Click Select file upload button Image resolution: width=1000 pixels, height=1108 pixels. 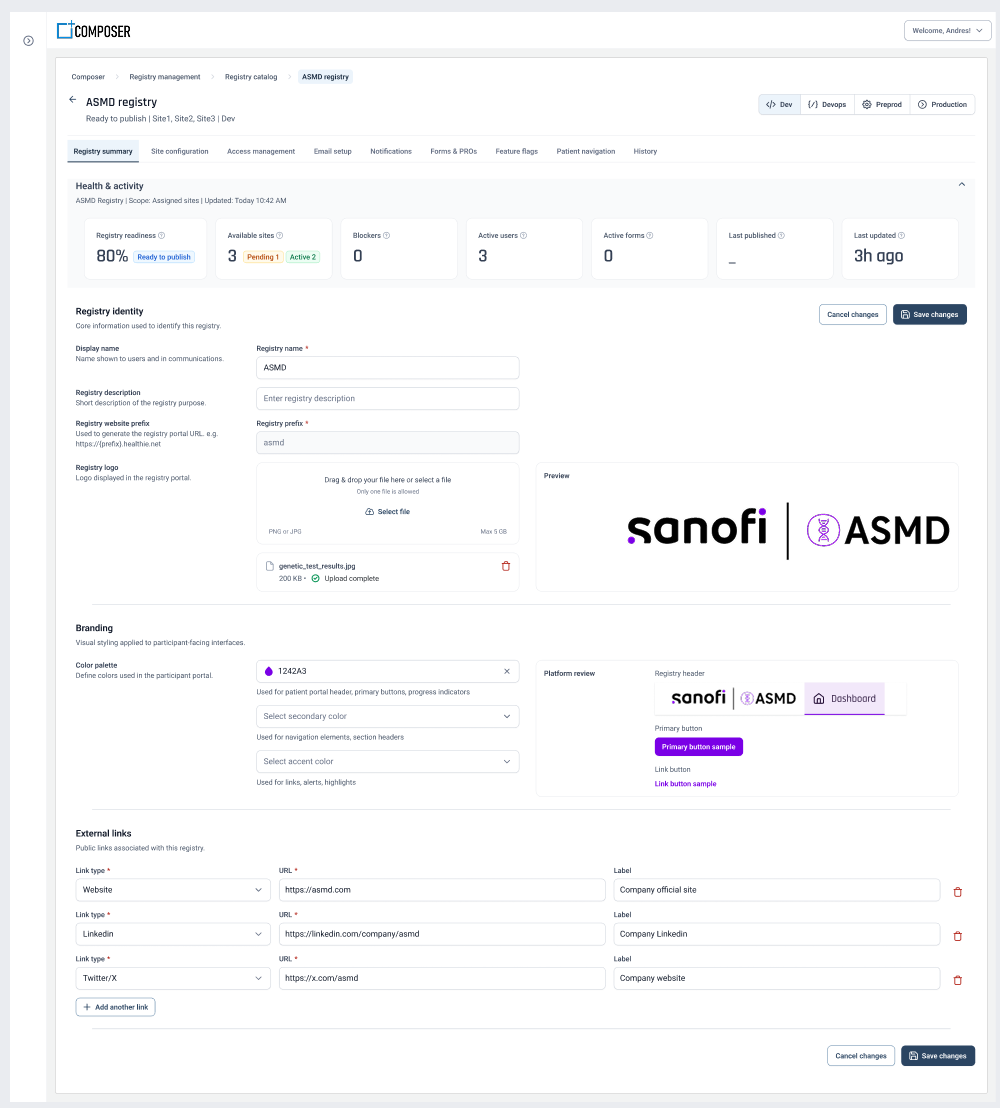point(387,512)
